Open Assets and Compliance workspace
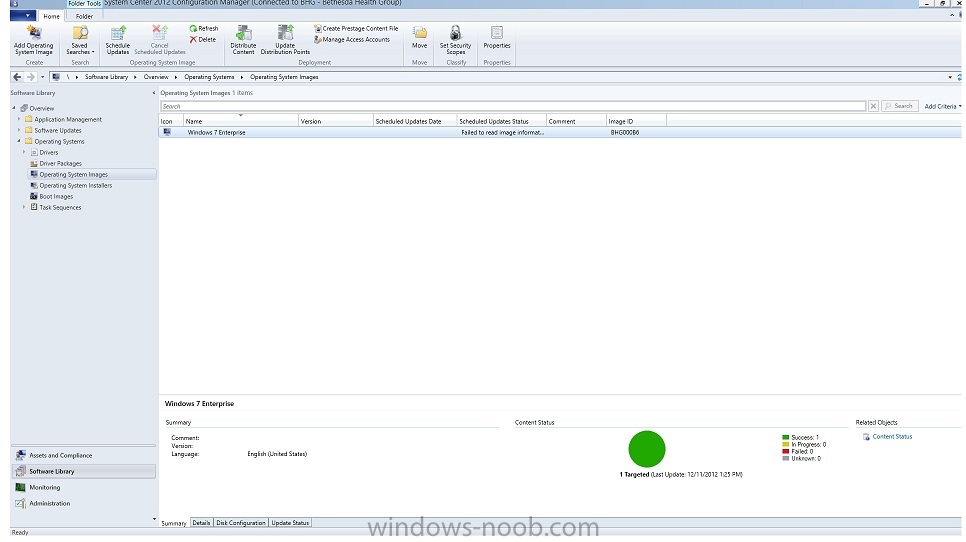This screenshot has height=542, width=966. coord(83,455)
